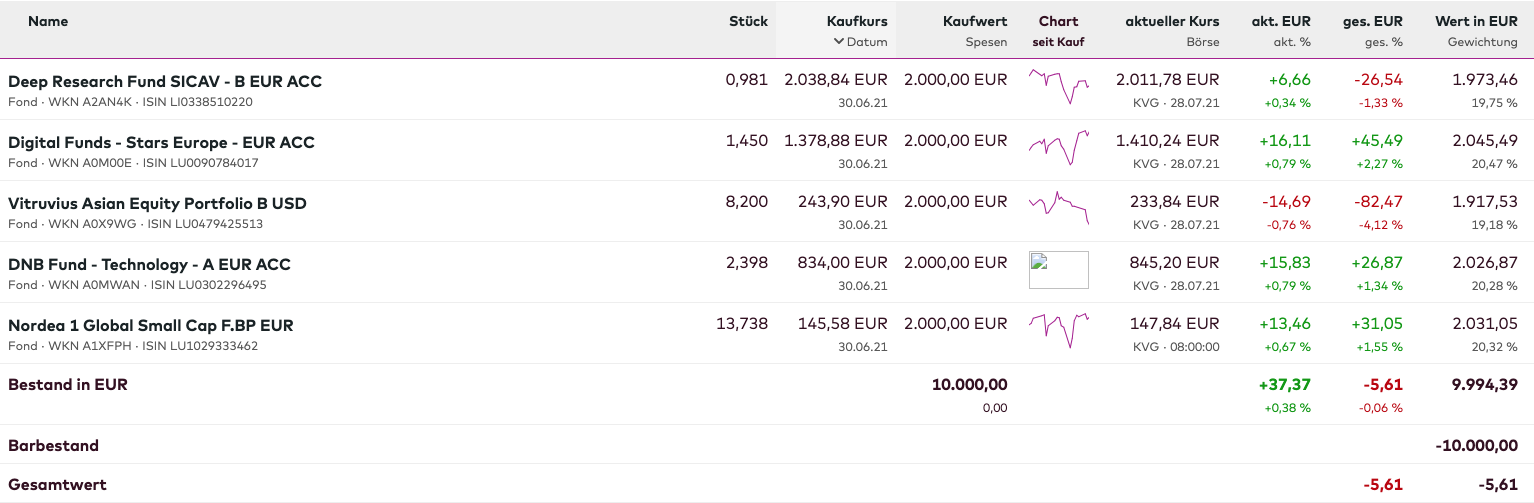
Task: Sort by the 'ges. EUR' column header
Action: (x=1373, y=21)
